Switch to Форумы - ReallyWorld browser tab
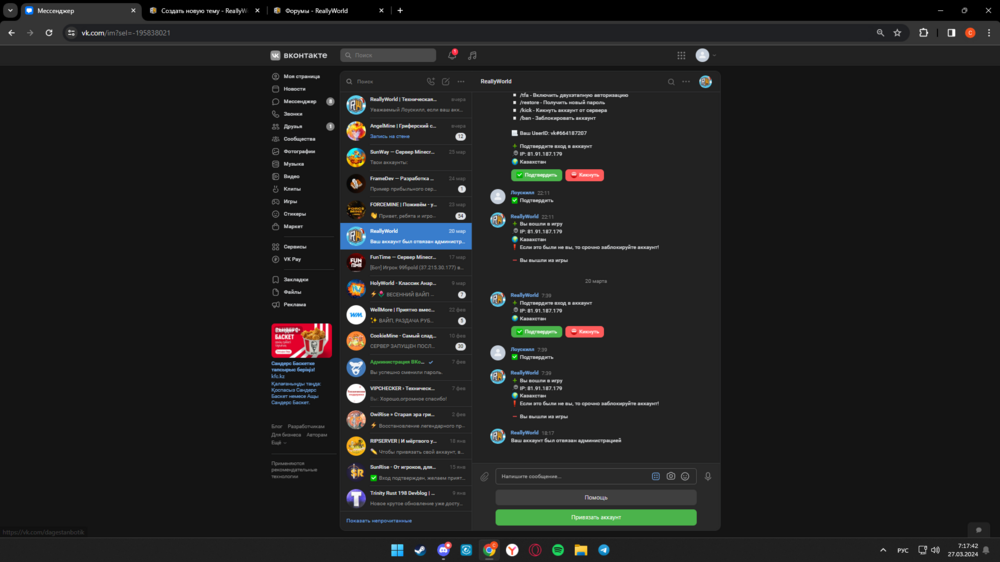This screenshot has width=1000, height=562. click(328, 11)
